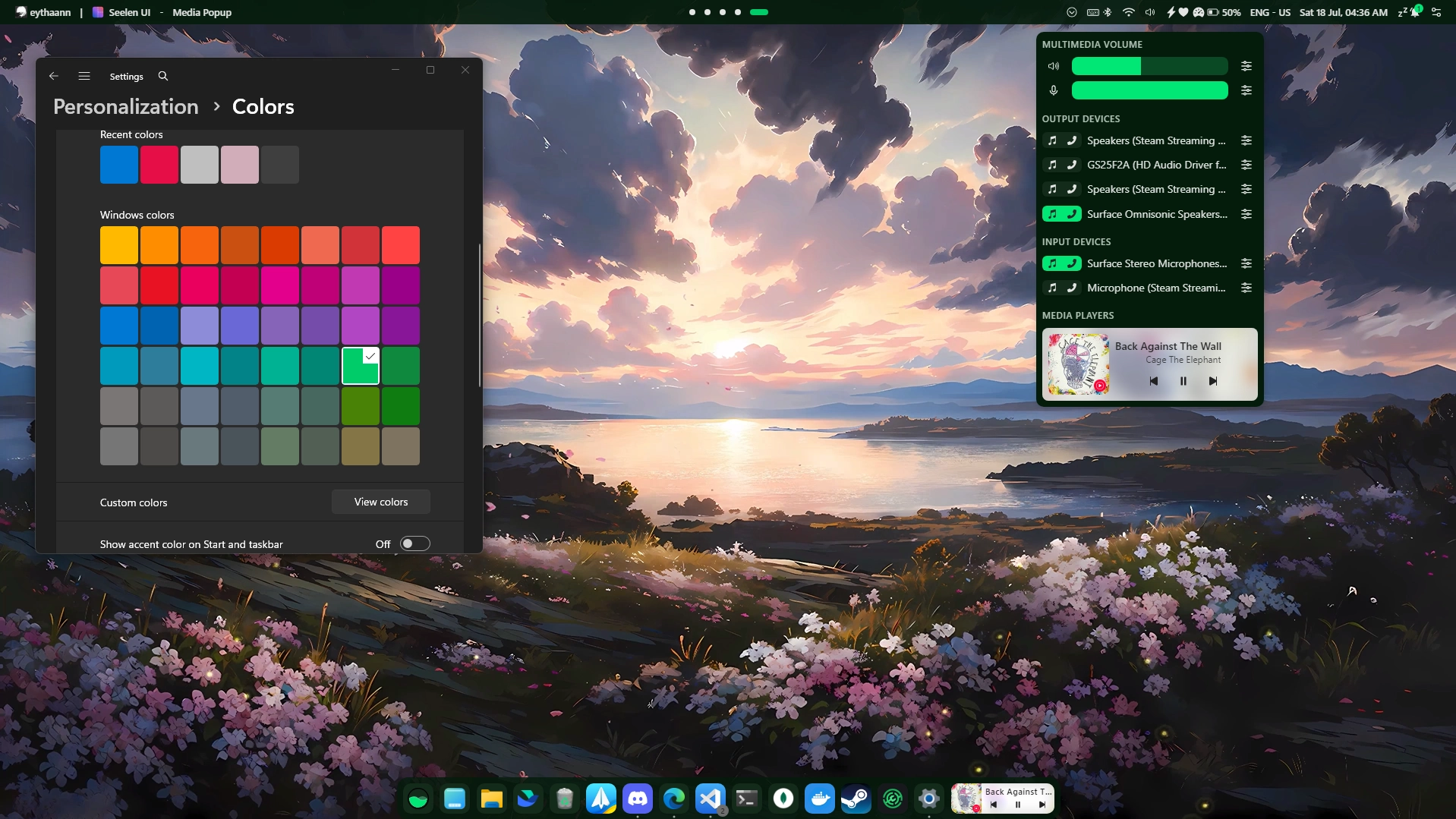Toggle phone icon for Surface Stereo Microphones
The height and width of the screenshot is (819, 1456).
coord(1072,263)
